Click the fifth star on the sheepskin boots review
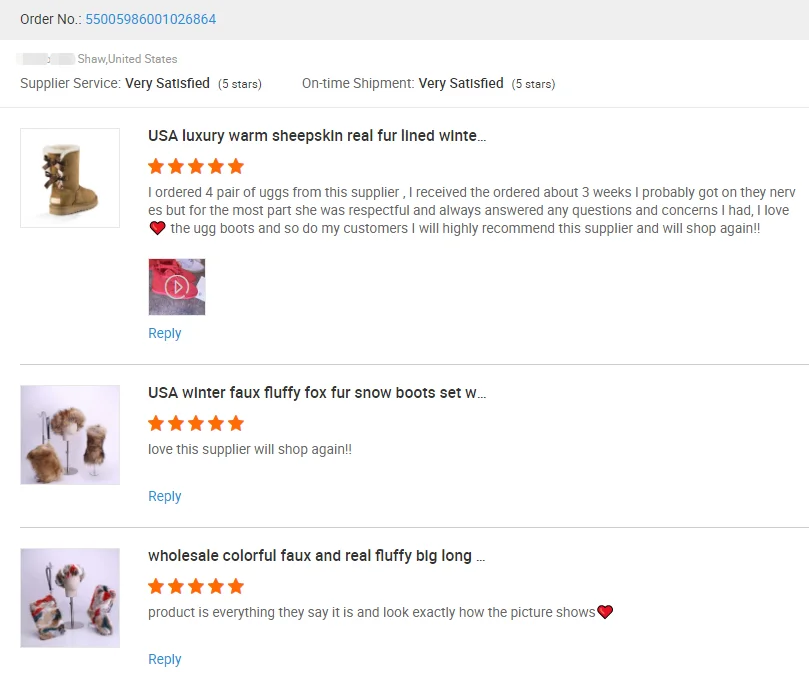This screenshot has height=690, width=809. click(x=237, y=166)
